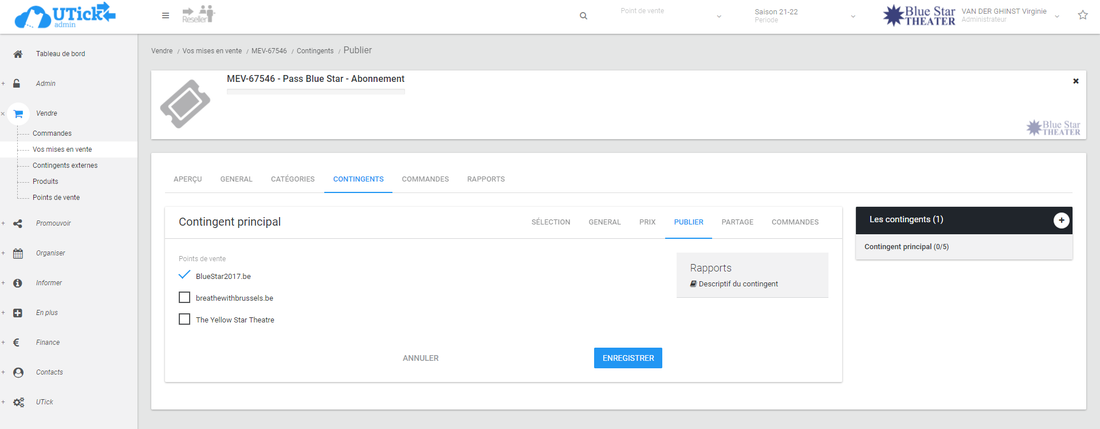Select Contingent principal in contingents list
Image resolution: width=1100 pixels, height=429 pixels.
tap(906, 246)
